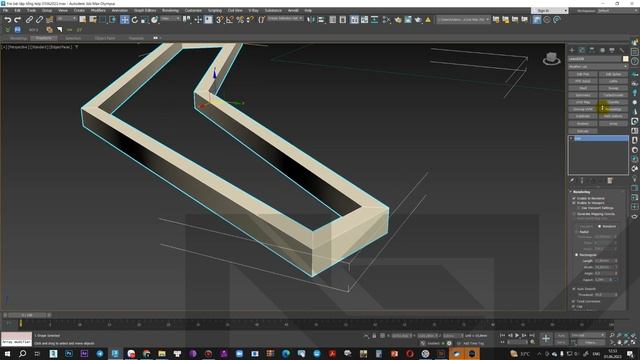The height and width of the screenshot is (360, 640).
Task: Click the TurboSmooth modifier button
Action: [613, 95]
